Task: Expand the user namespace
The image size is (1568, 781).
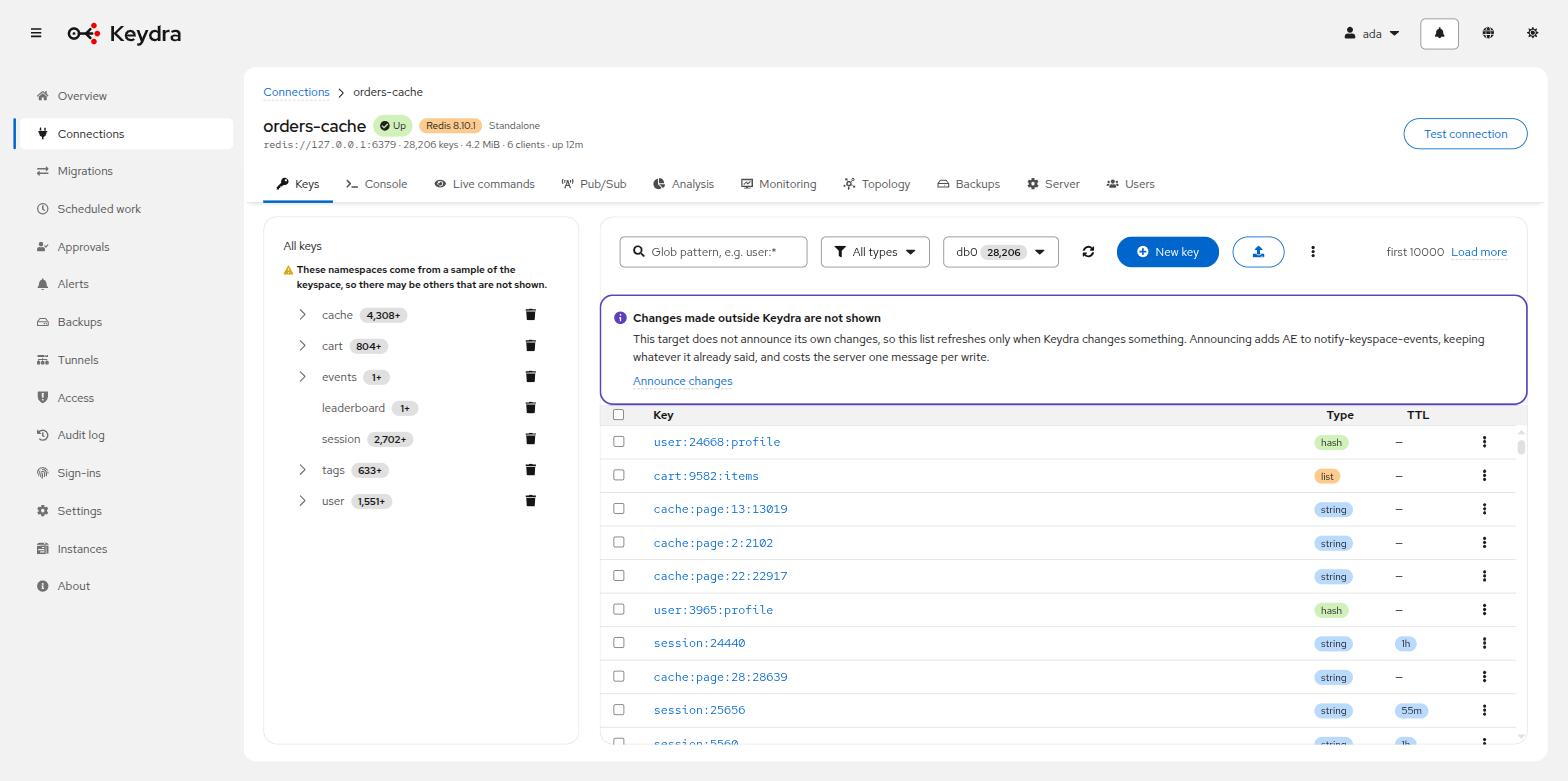Action: tap(302, 501)
